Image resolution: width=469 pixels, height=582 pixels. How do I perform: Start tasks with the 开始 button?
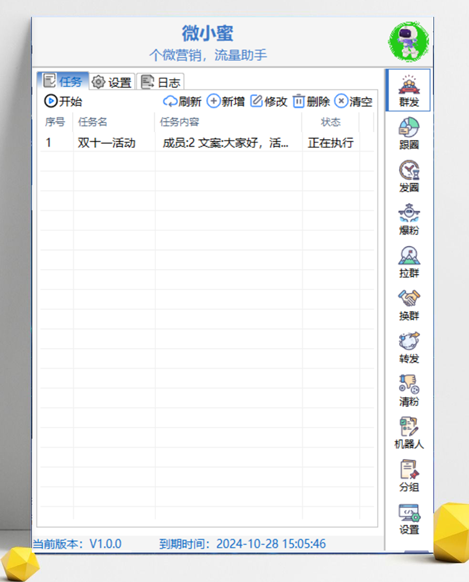63,101
